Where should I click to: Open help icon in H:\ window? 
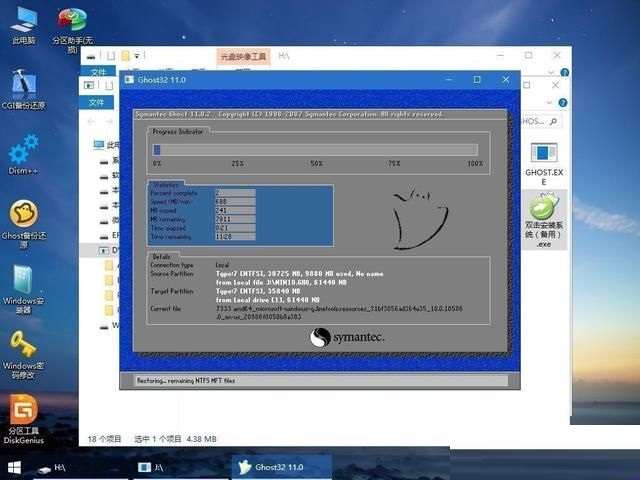565,73
